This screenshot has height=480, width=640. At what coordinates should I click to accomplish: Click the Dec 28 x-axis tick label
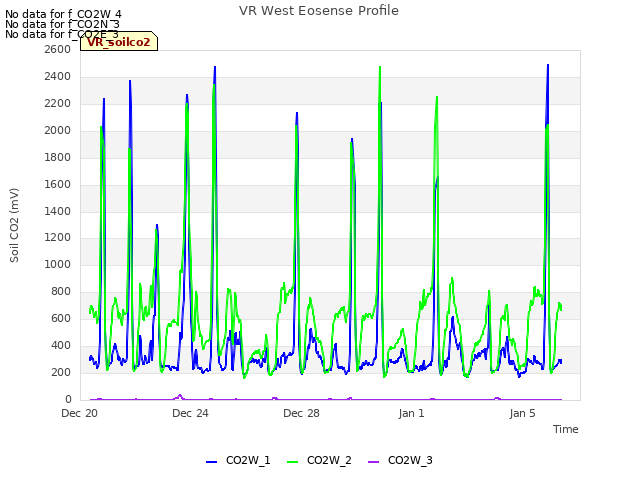[x=301, y=413]
